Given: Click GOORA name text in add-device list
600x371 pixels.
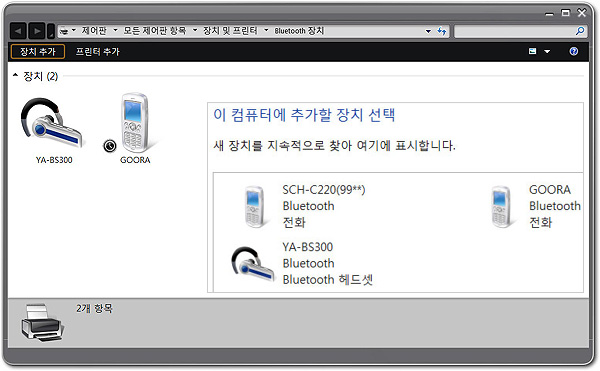Looking at the screenshot, I should pos(550,190).
